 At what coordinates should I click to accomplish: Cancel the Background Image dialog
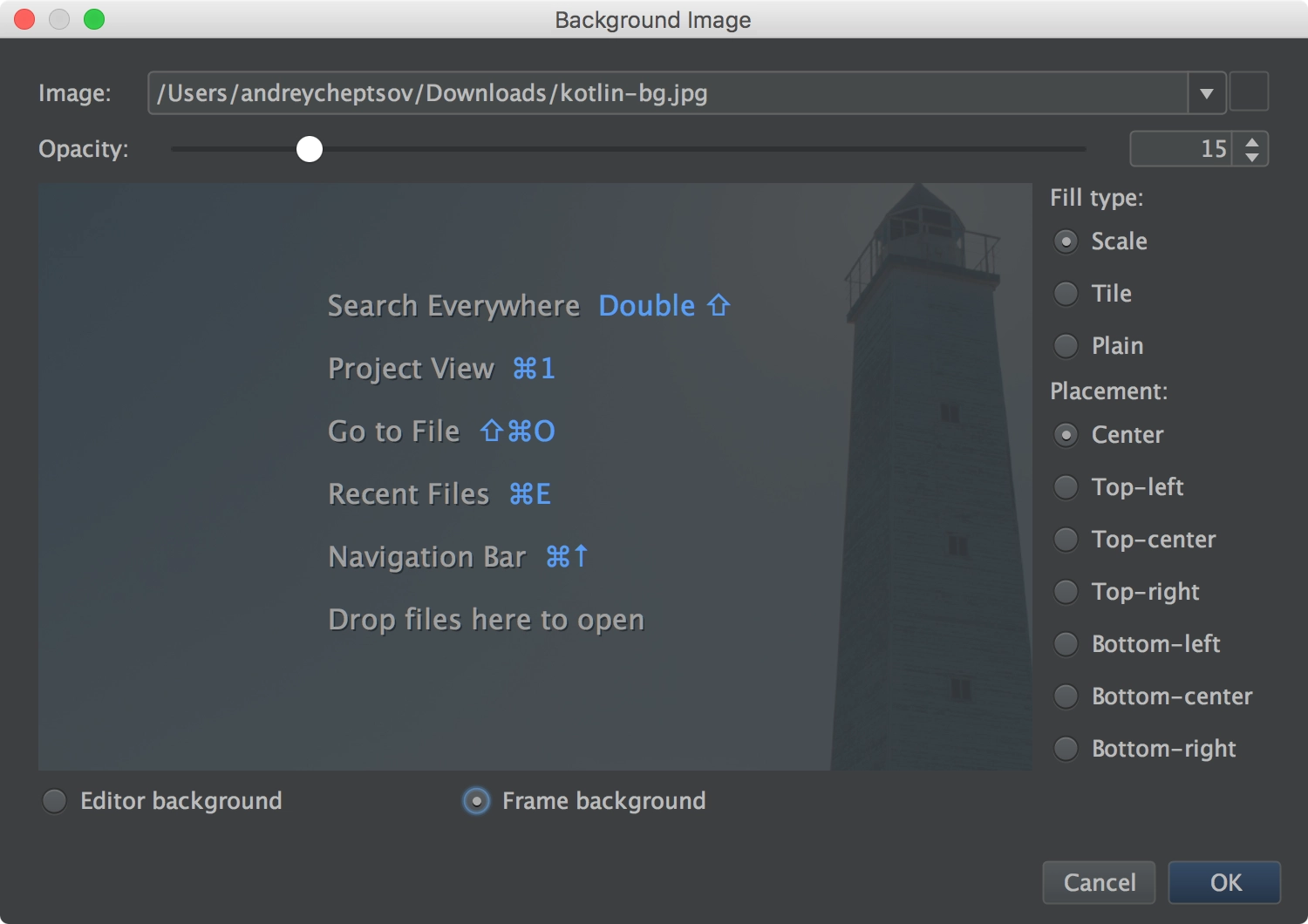click(x=1099, y=883)
